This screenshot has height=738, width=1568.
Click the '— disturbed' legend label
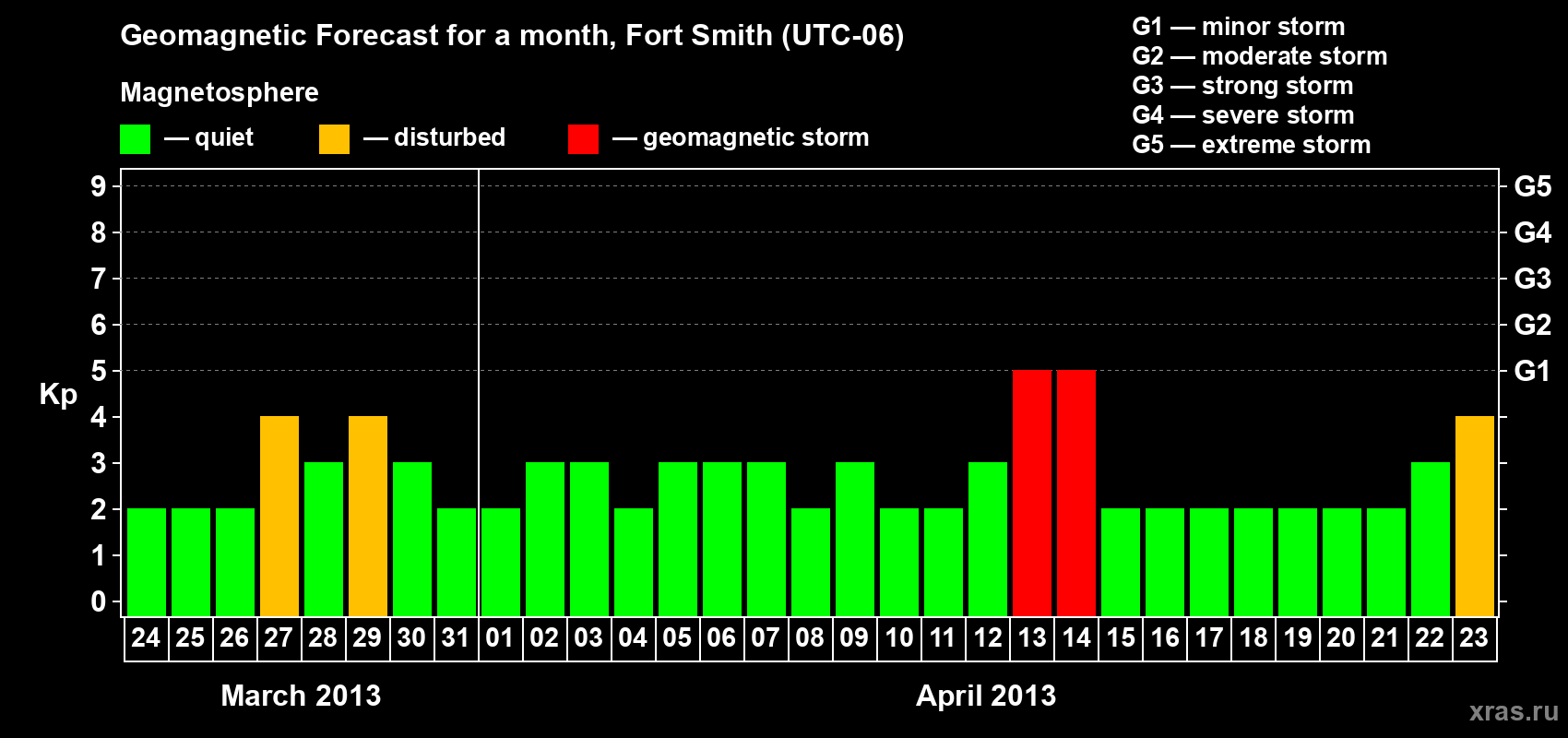(434, 137)
